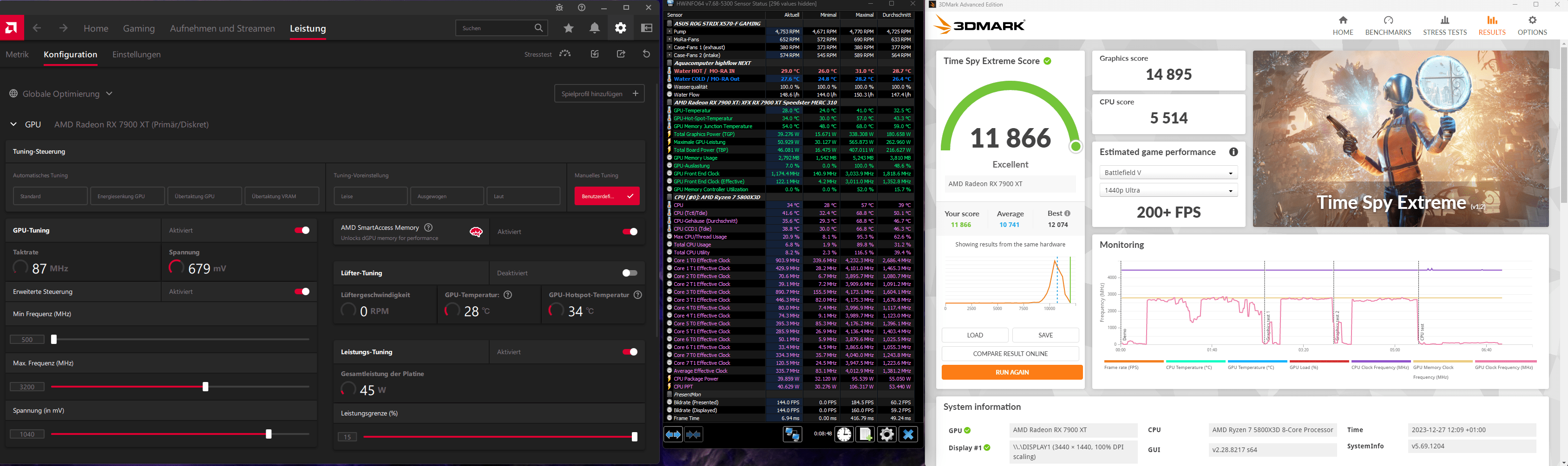
Task: Start the Stresstest gauge icon
Action: [x=565, y=53]
